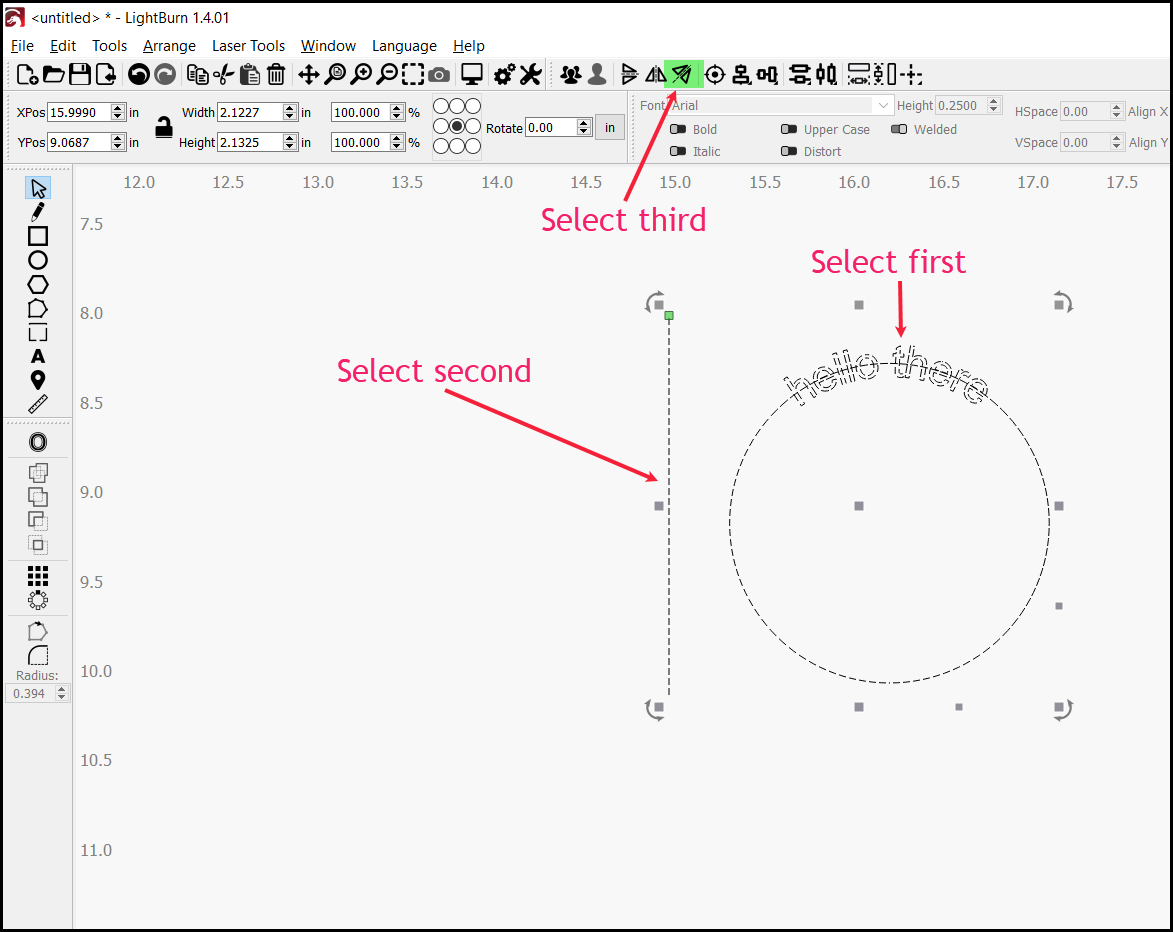The width and height of the screenshot is (1173, 932).
Task: Select the Position Laser marker tool
Action: click(x=38, y=380)
